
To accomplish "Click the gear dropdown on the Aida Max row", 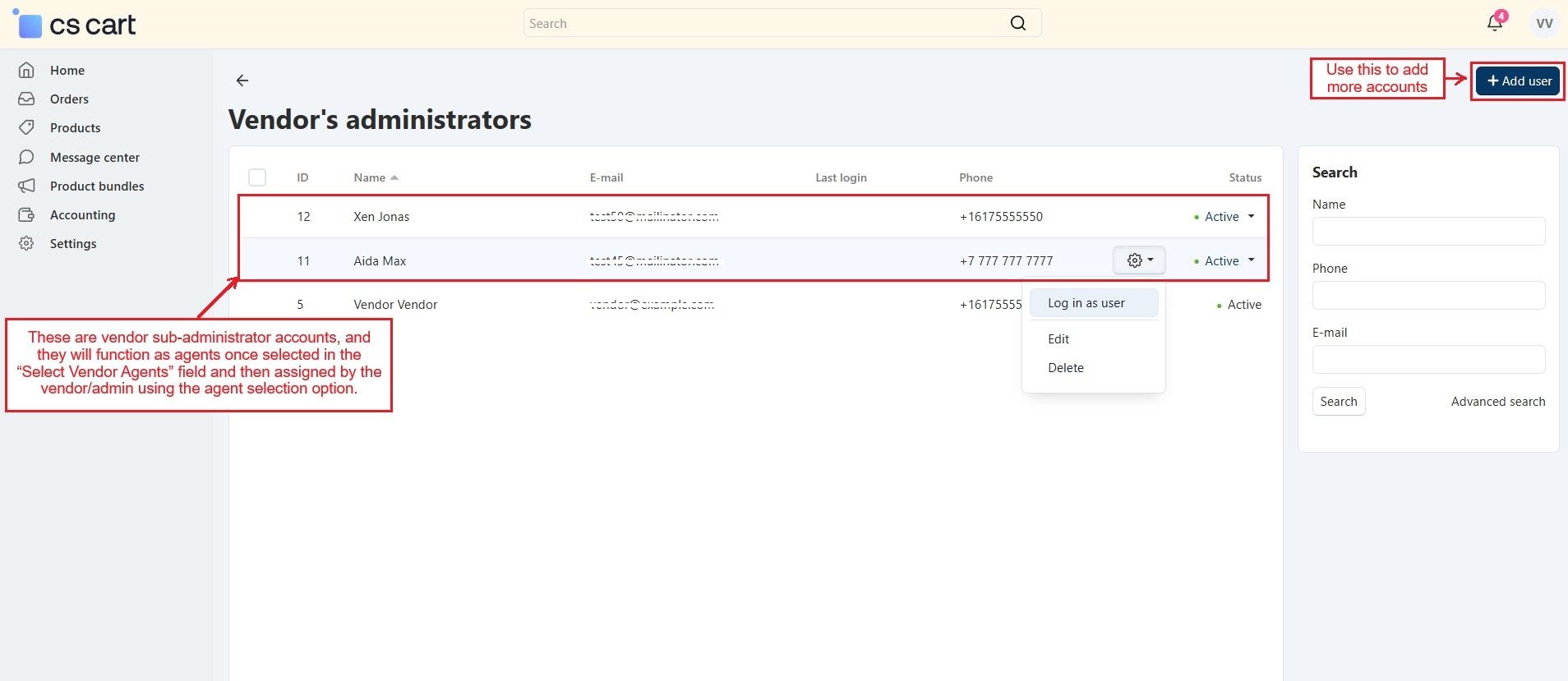I will [1139, 260].
